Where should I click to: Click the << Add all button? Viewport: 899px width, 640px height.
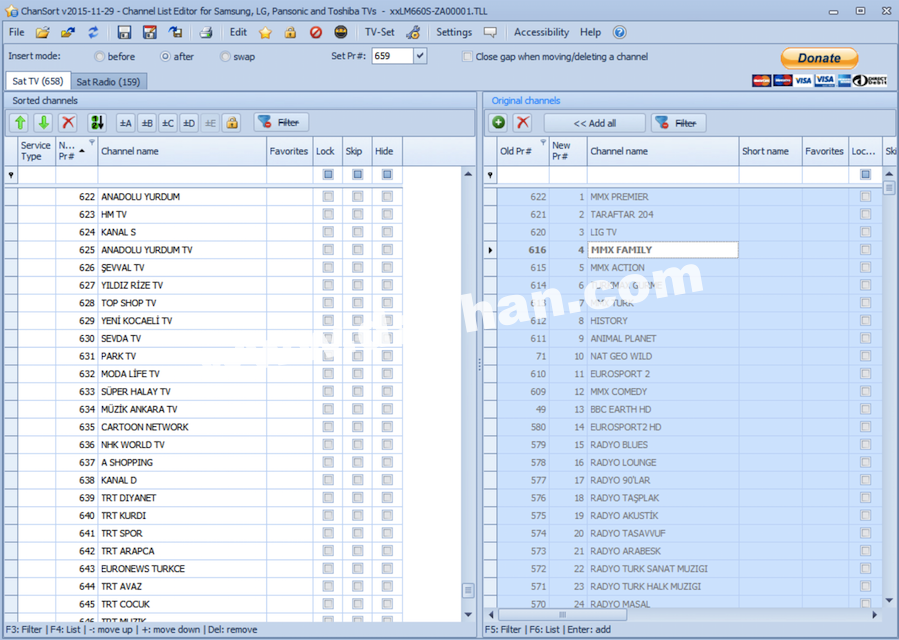595,123
